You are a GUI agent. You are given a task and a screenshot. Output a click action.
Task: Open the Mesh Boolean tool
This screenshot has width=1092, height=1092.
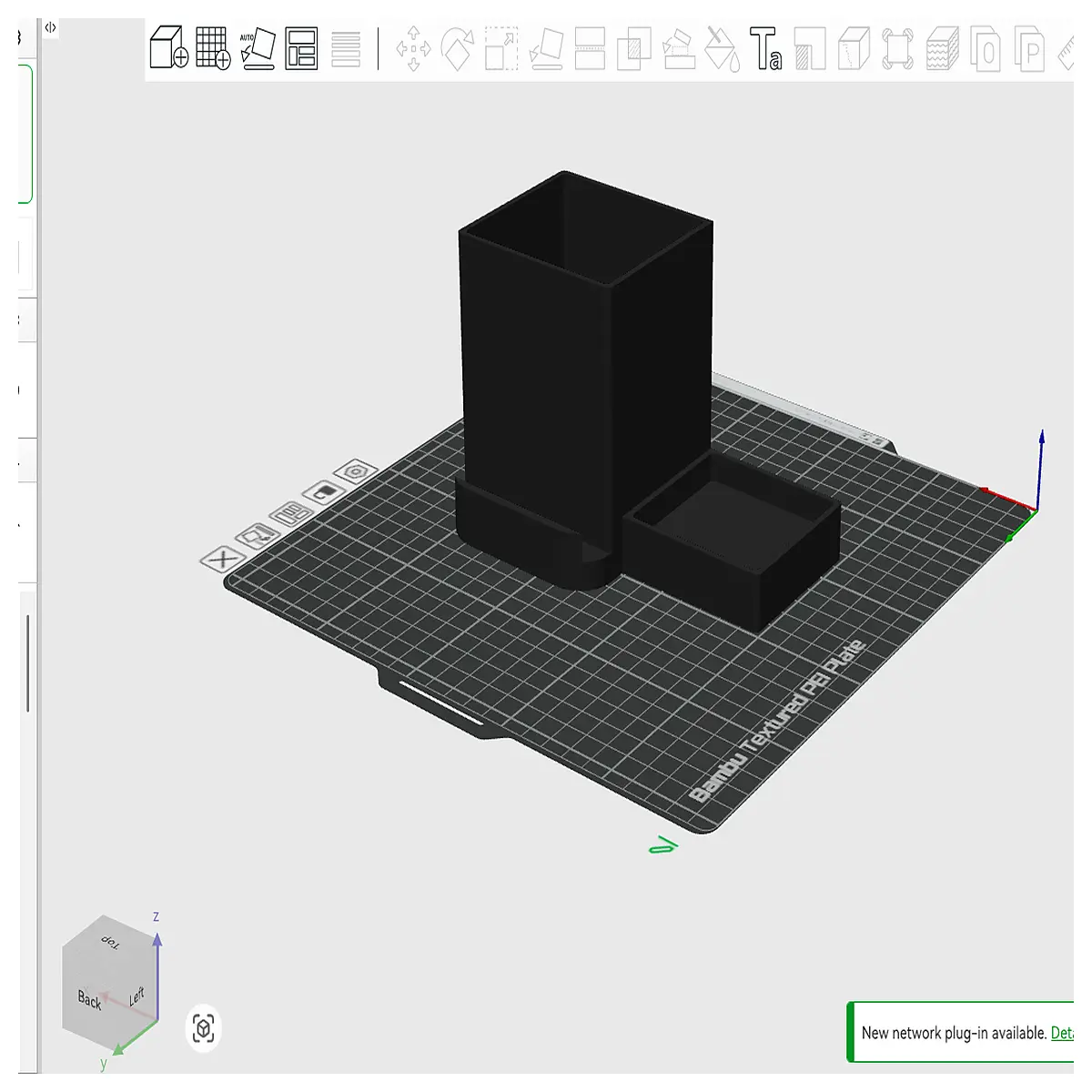tap(634, 49)
